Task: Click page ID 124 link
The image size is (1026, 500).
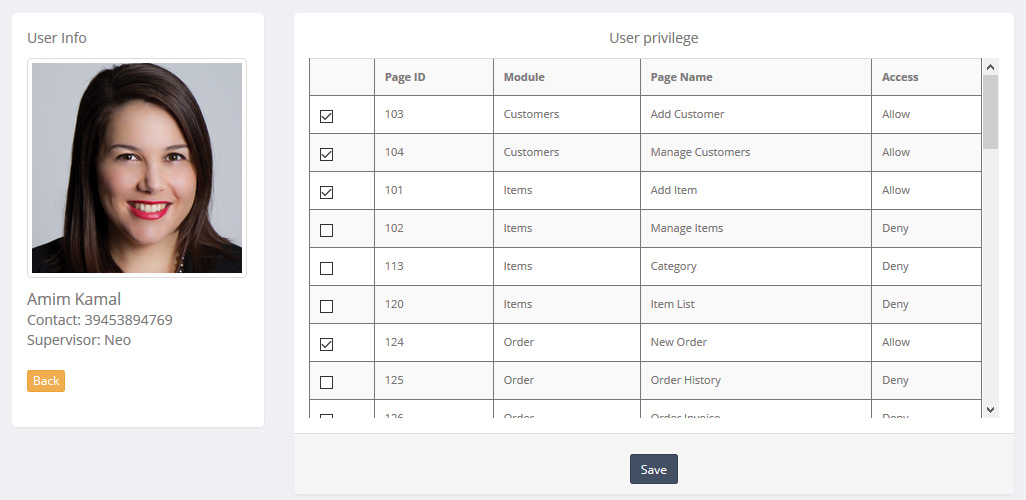Action: click(394, 342)
